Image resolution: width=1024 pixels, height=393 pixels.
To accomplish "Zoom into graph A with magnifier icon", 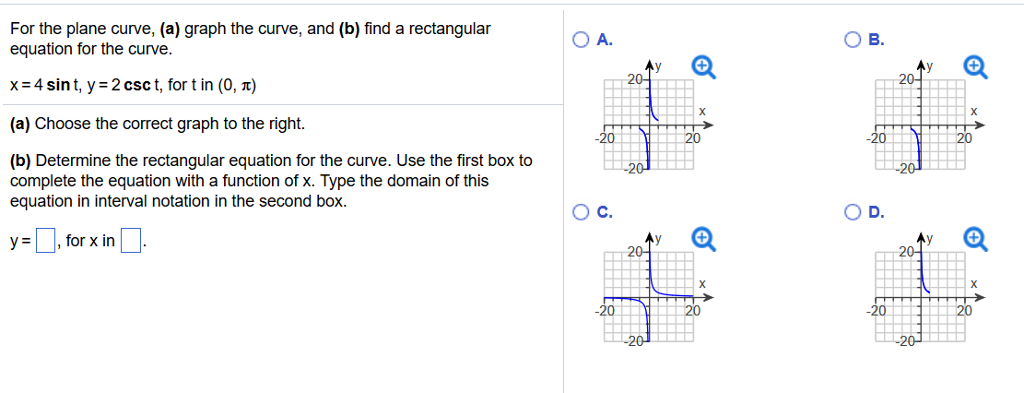I will coord(704,67).
